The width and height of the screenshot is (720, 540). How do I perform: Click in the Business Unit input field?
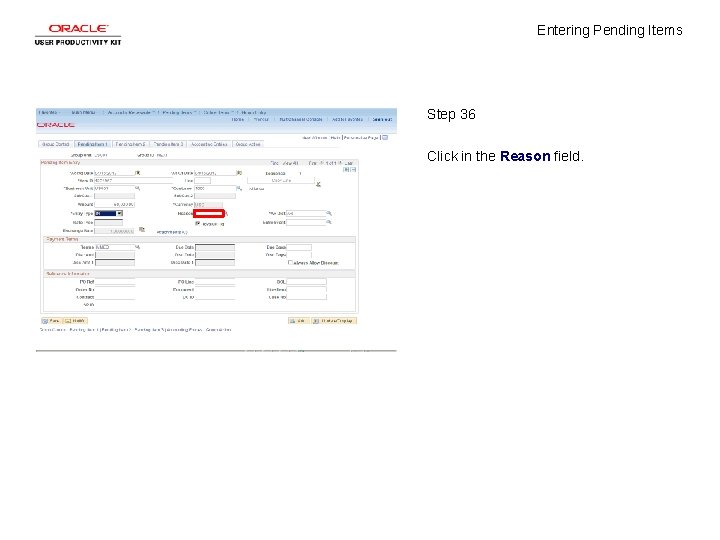(115, 188)
